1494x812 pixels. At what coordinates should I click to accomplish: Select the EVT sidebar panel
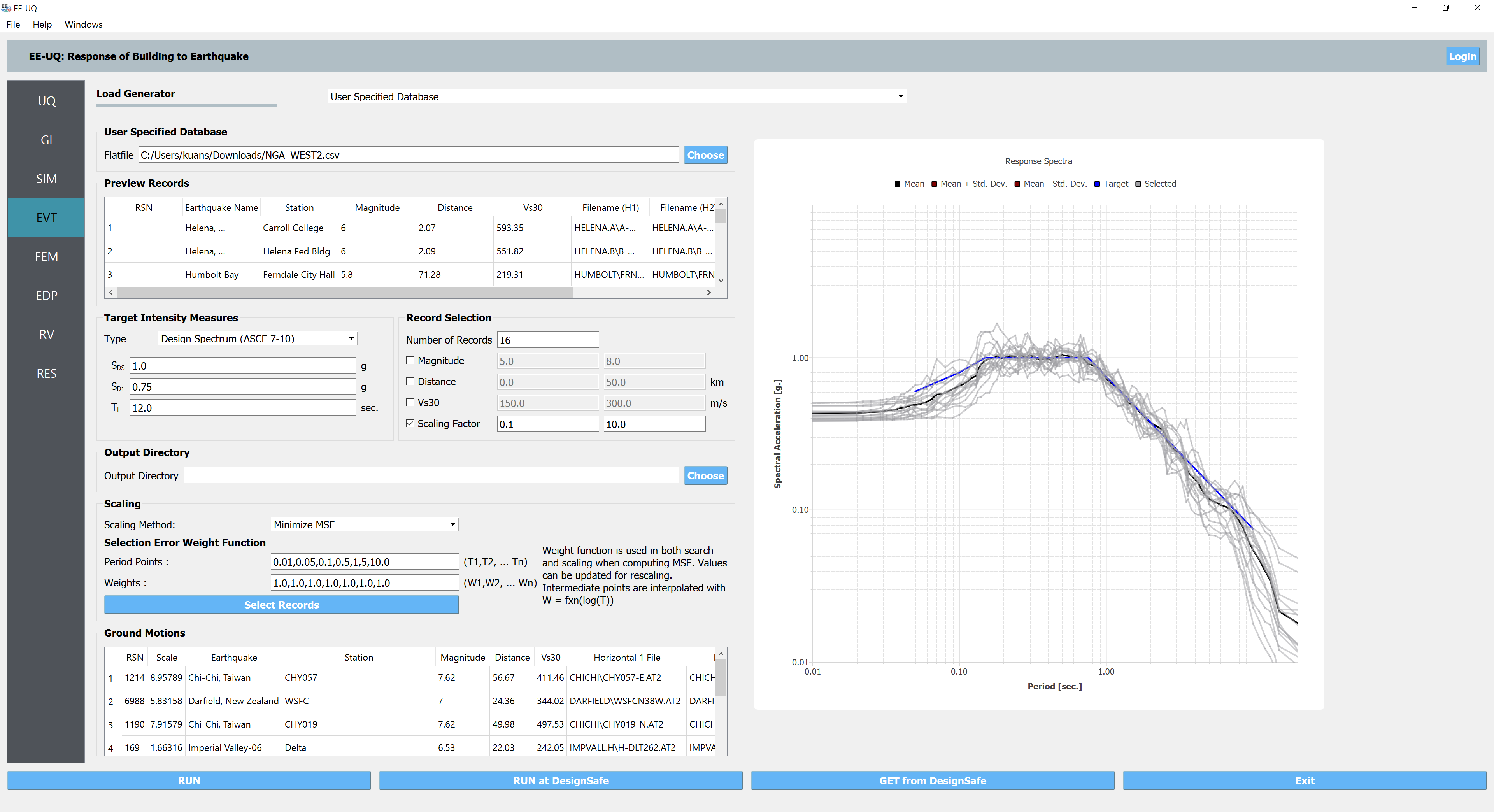(46, 217)
